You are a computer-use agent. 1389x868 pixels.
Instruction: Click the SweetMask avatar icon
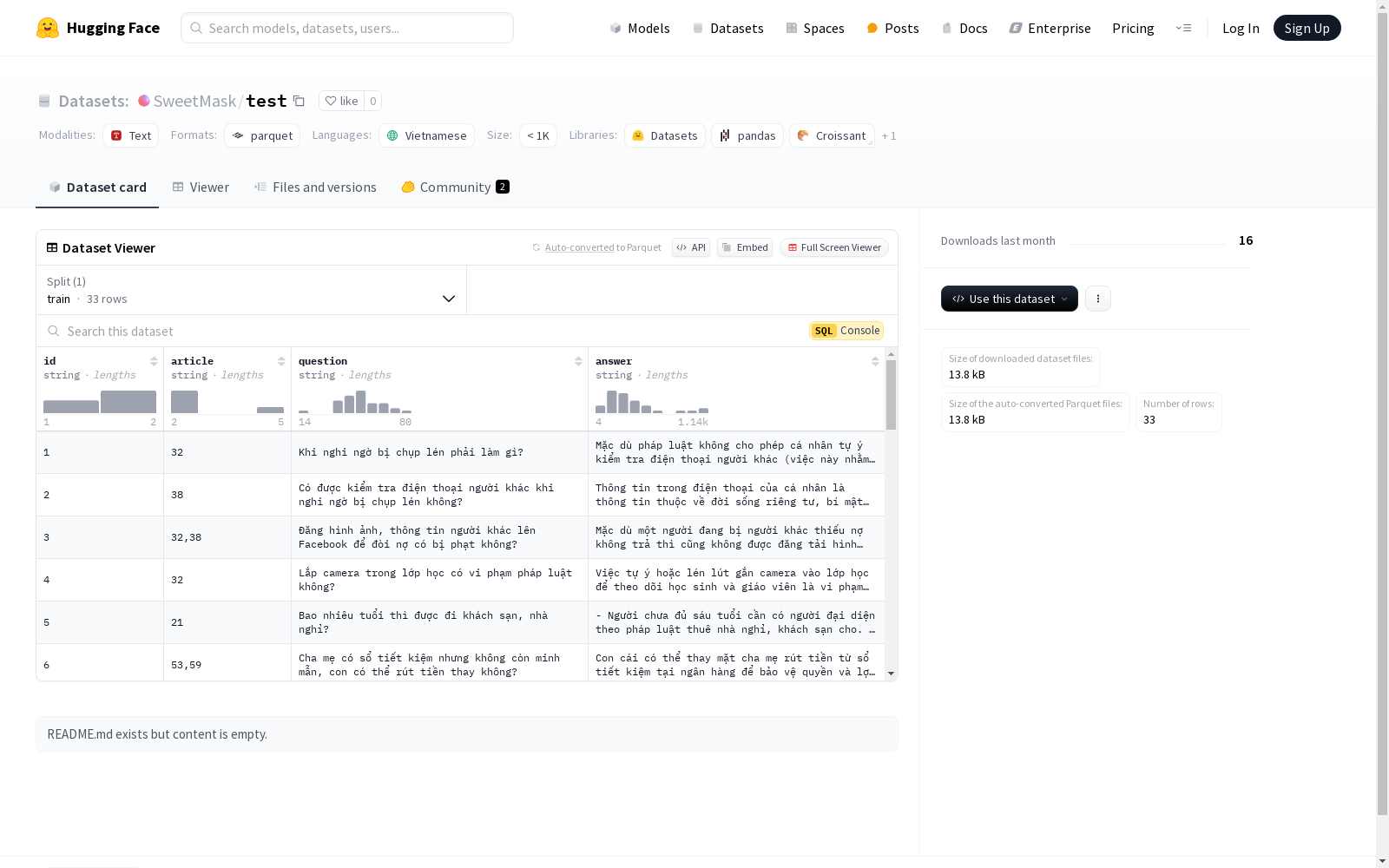[144, 101]
